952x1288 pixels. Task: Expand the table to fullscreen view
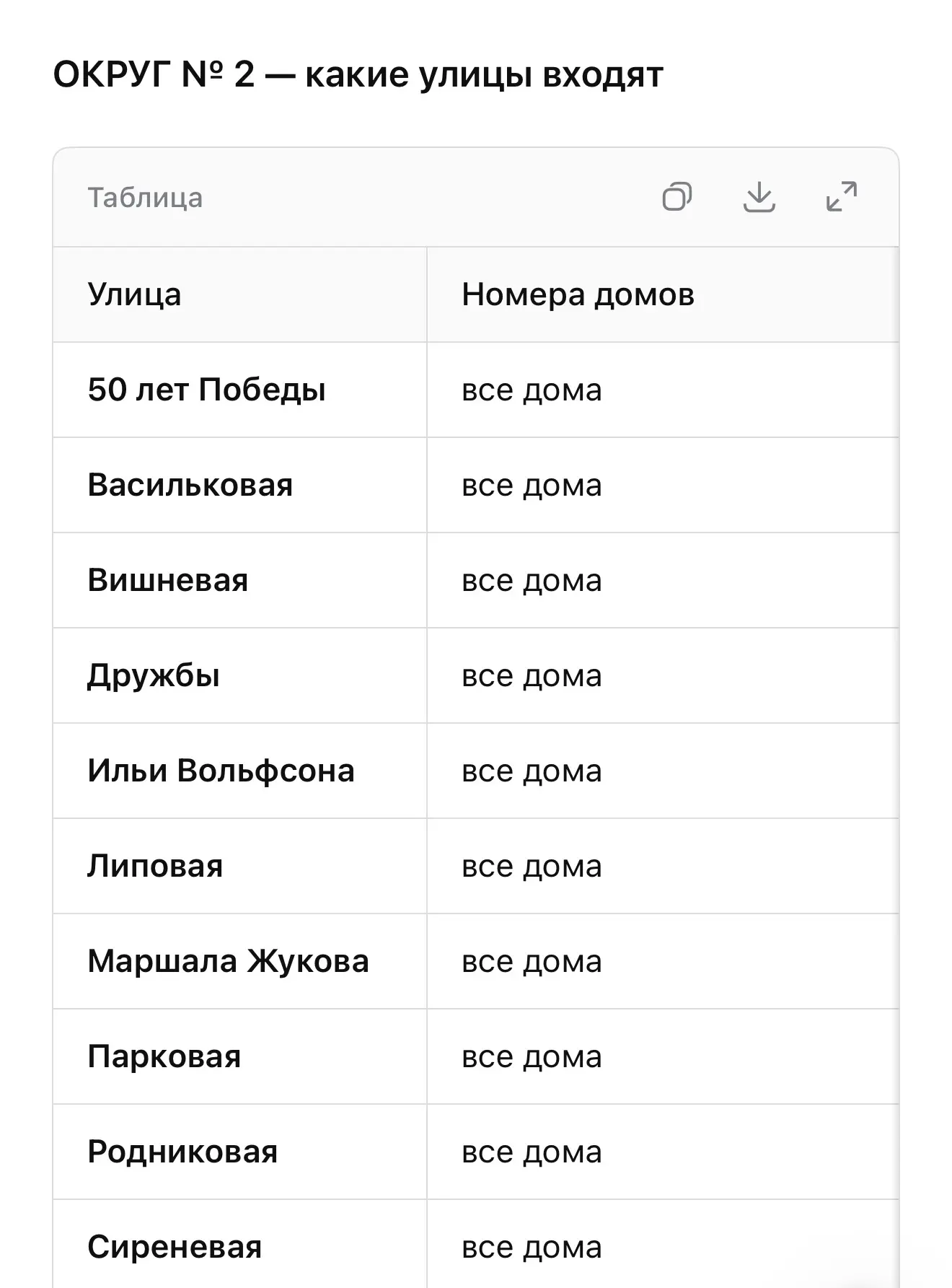click(x=842, y=197)
